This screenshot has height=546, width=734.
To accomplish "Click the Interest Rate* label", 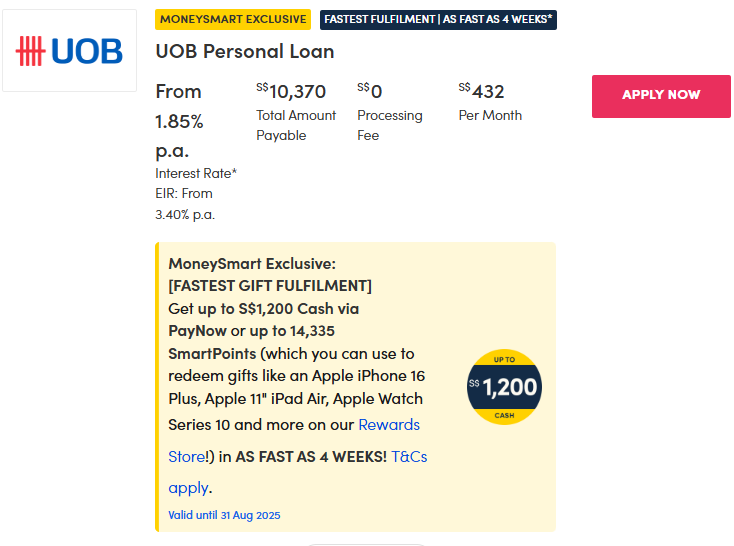I will tap(196, 173).
